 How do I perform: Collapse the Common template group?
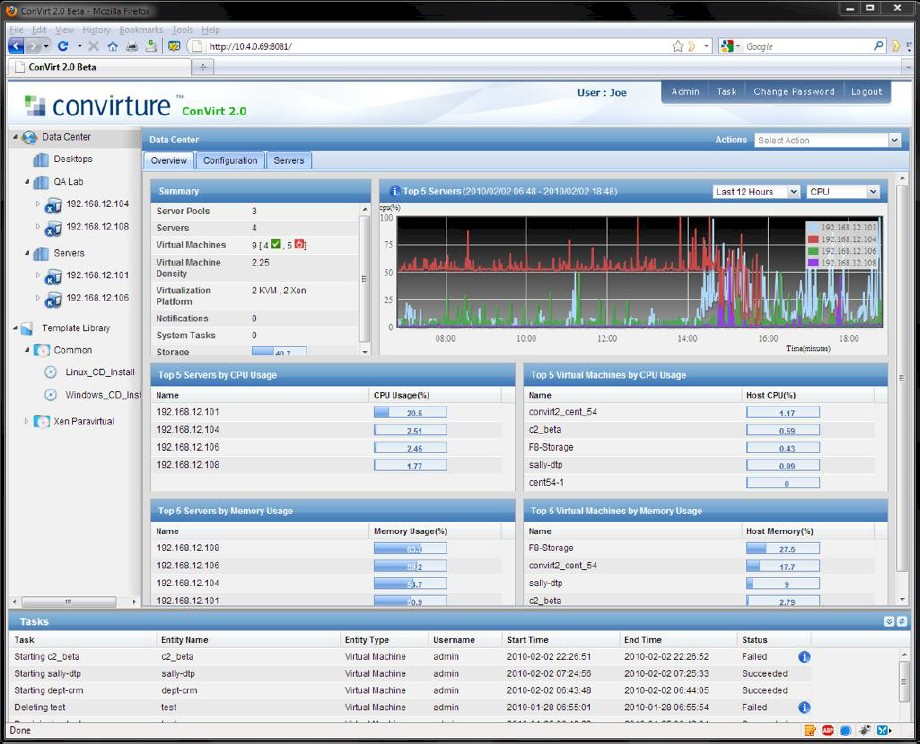(27, 350)
